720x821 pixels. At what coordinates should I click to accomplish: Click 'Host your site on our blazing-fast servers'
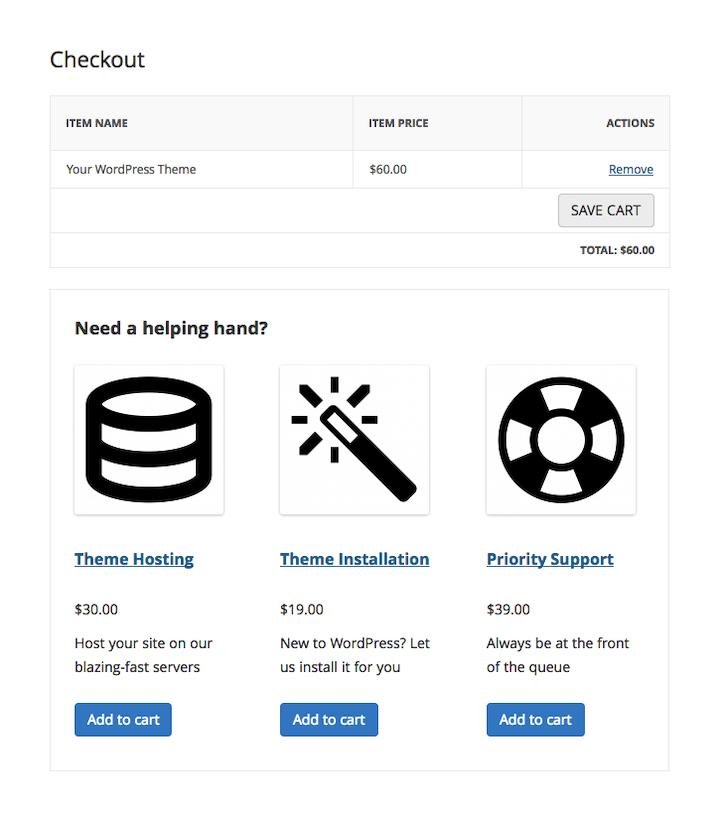point(143,655)
